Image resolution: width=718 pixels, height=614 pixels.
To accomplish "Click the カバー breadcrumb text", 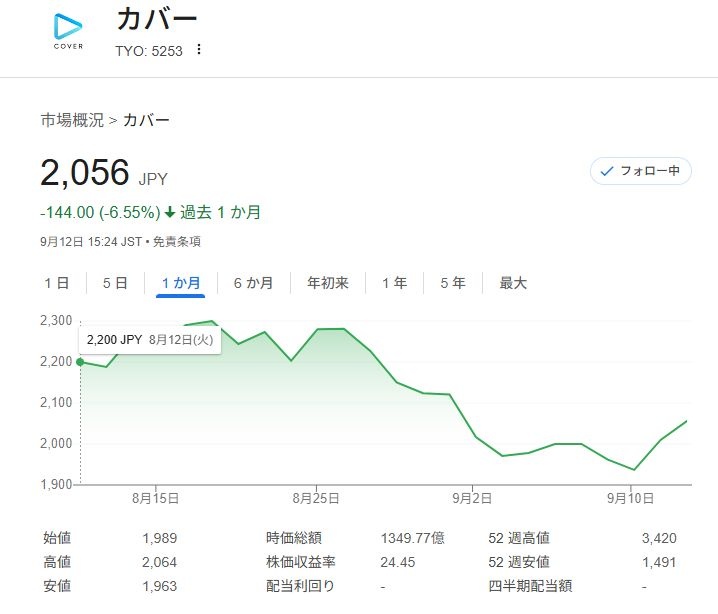I will pos(146,120).
